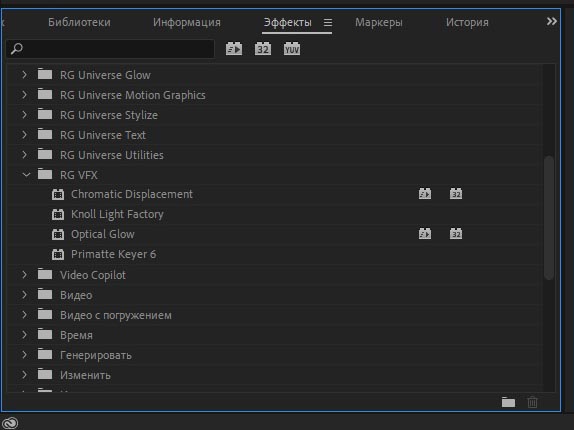Expand RG Universe Motion Graphics folder

[x=25, y=95]
